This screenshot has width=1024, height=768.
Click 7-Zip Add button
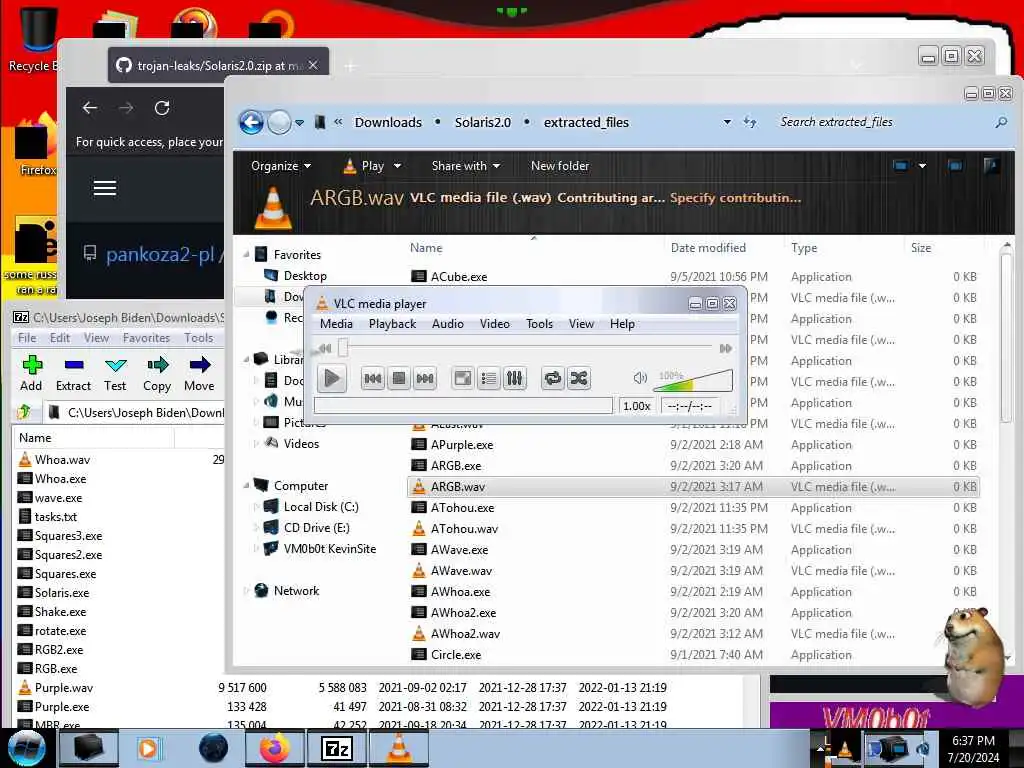31,374
